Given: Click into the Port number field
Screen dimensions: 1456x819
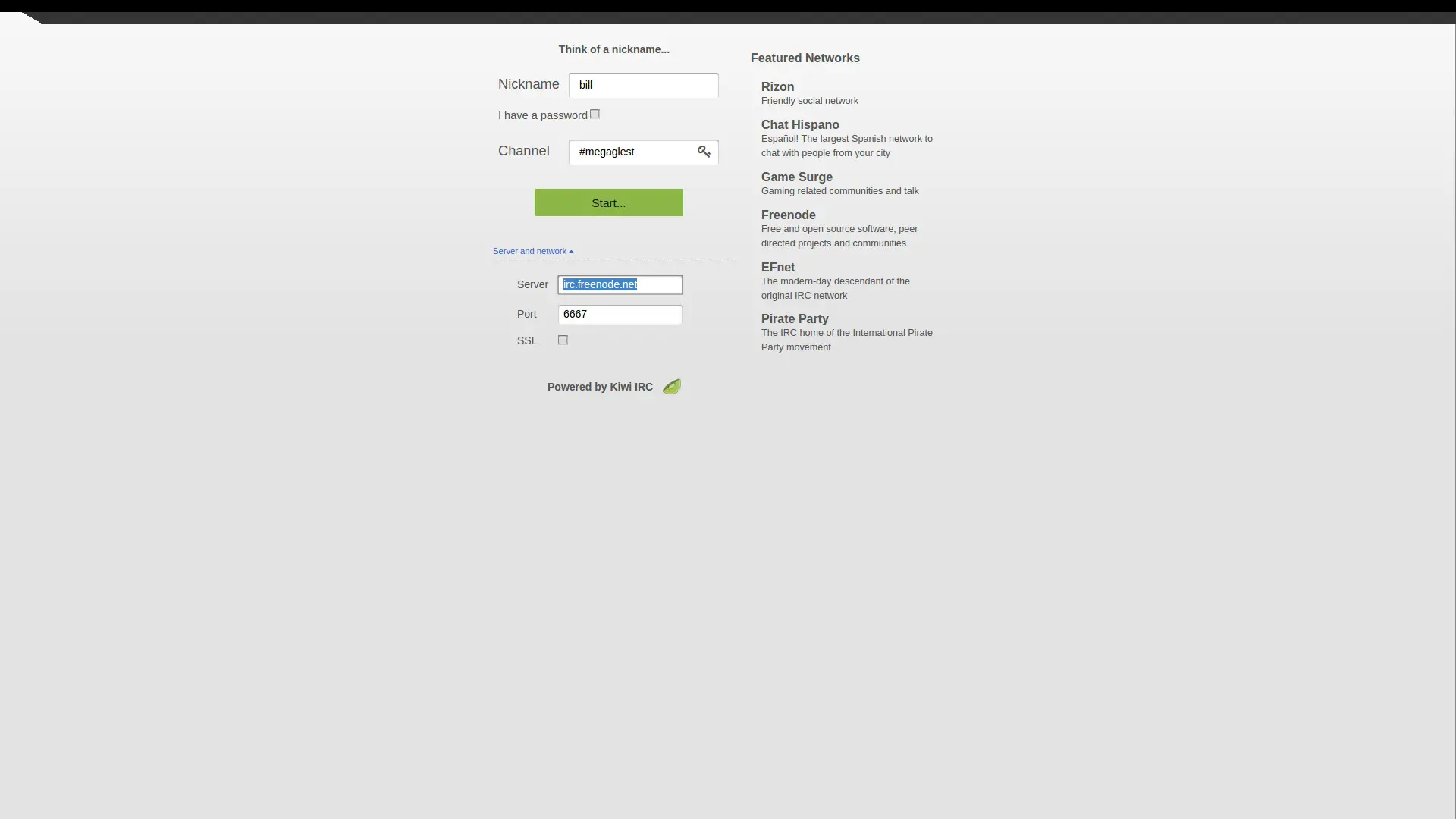Looking at the screenshot, I should [620, 314].
